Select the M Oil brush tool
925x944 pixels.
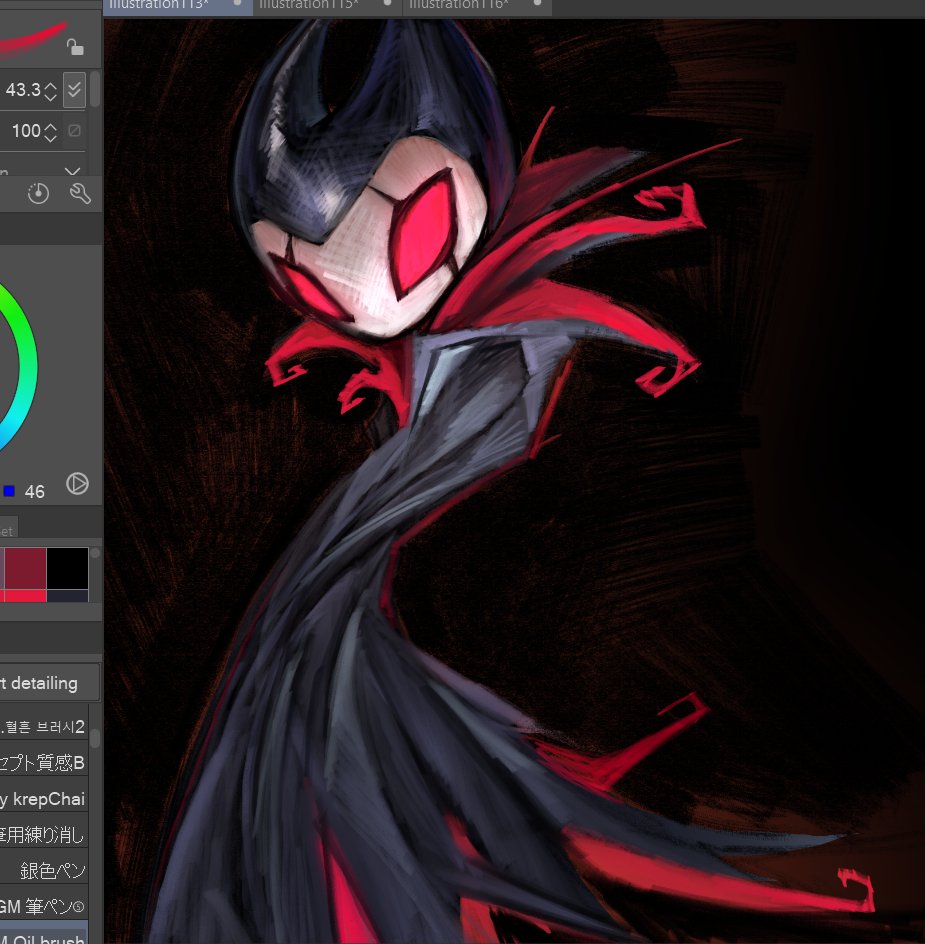click(45, 937)
